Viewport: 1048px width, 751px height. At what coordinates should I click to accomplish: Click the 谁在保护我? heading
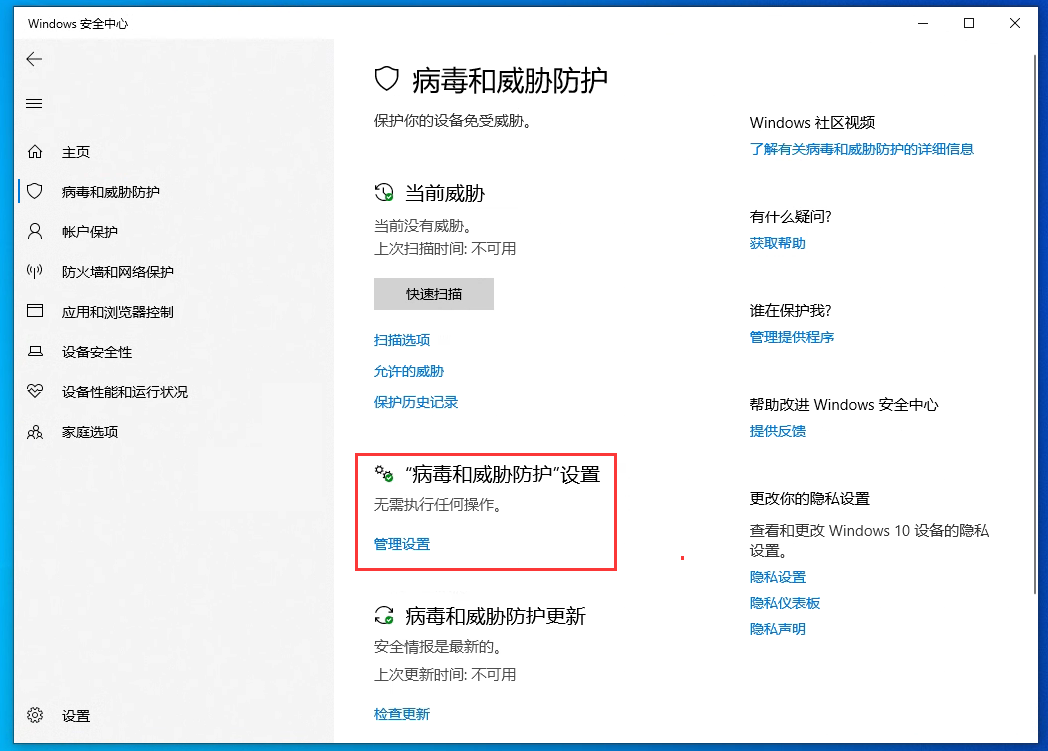pyautogui.click(x=791, y=310)
